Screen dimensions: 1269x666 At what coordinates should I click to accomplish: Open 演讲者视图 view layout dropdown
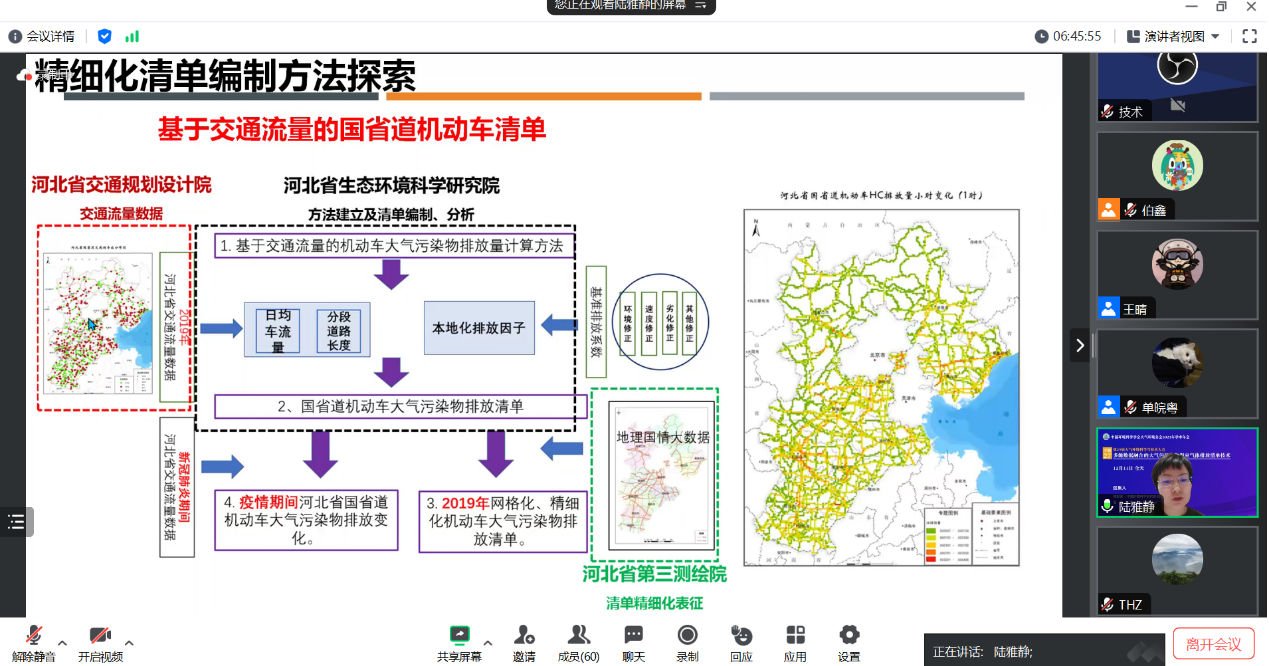(x=1173, y=36)
